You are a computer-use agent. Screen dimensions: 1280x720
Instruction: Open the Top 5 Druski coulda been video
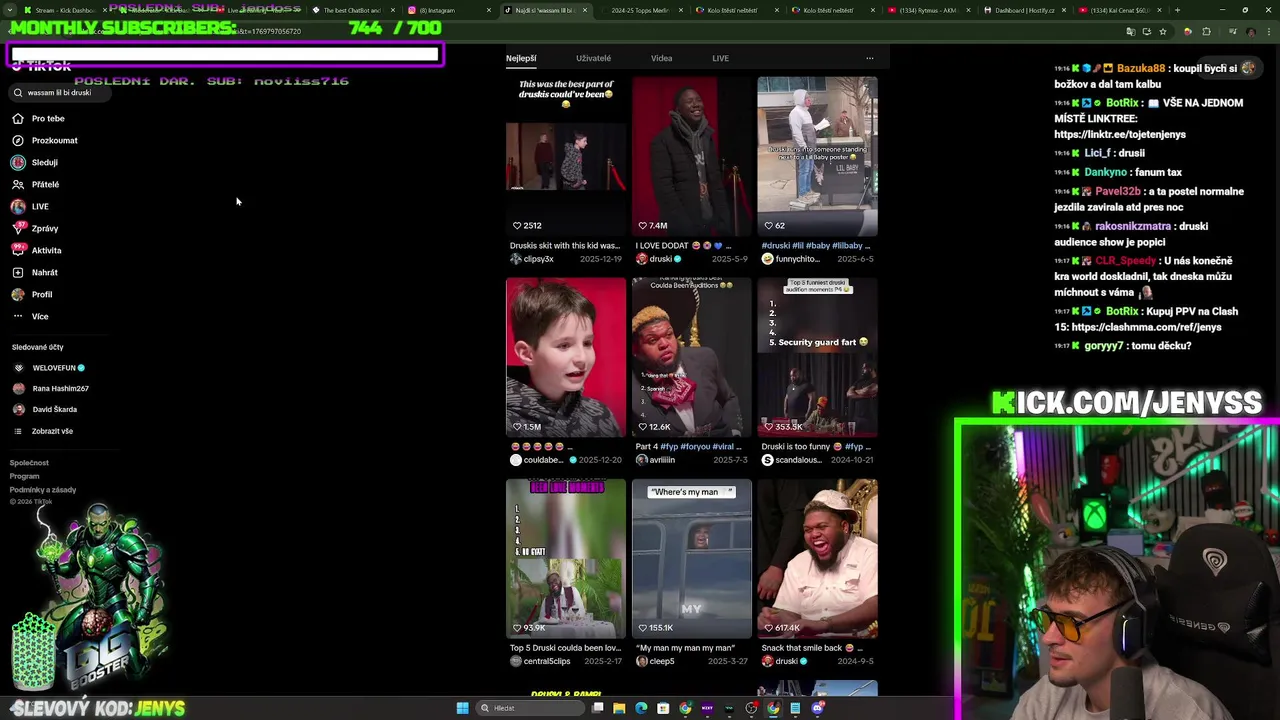pos(566,559)
